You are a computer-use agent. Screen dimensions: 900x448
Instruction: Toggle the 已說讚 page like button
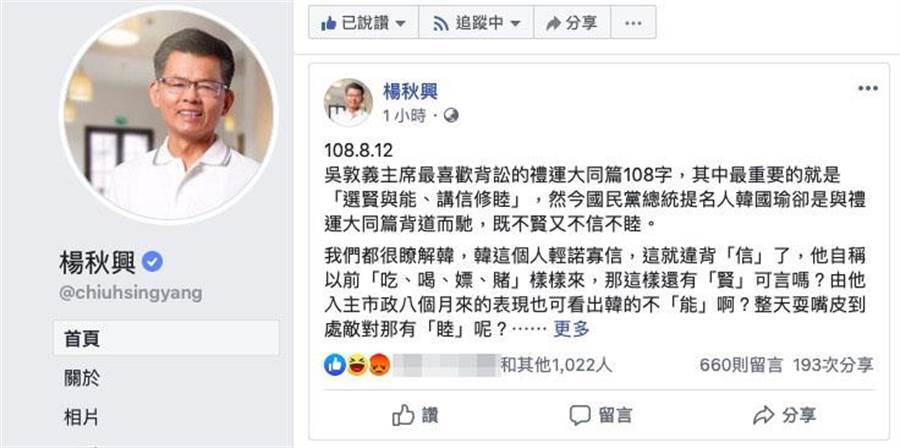363,22
